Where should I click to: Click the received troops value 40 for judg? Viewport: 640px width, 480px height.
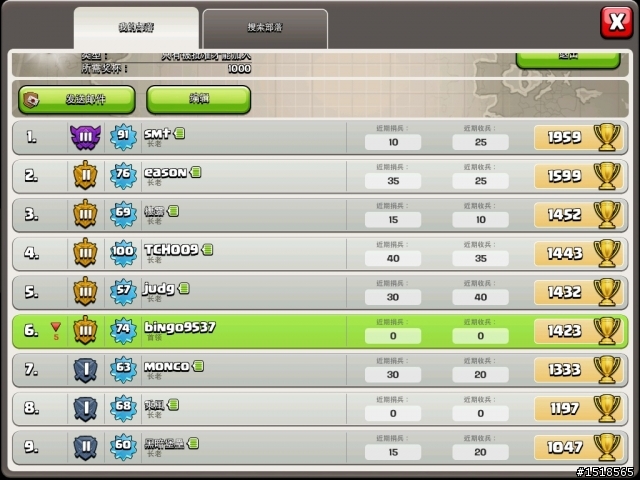pyautogui.click(x=480, y=297)
